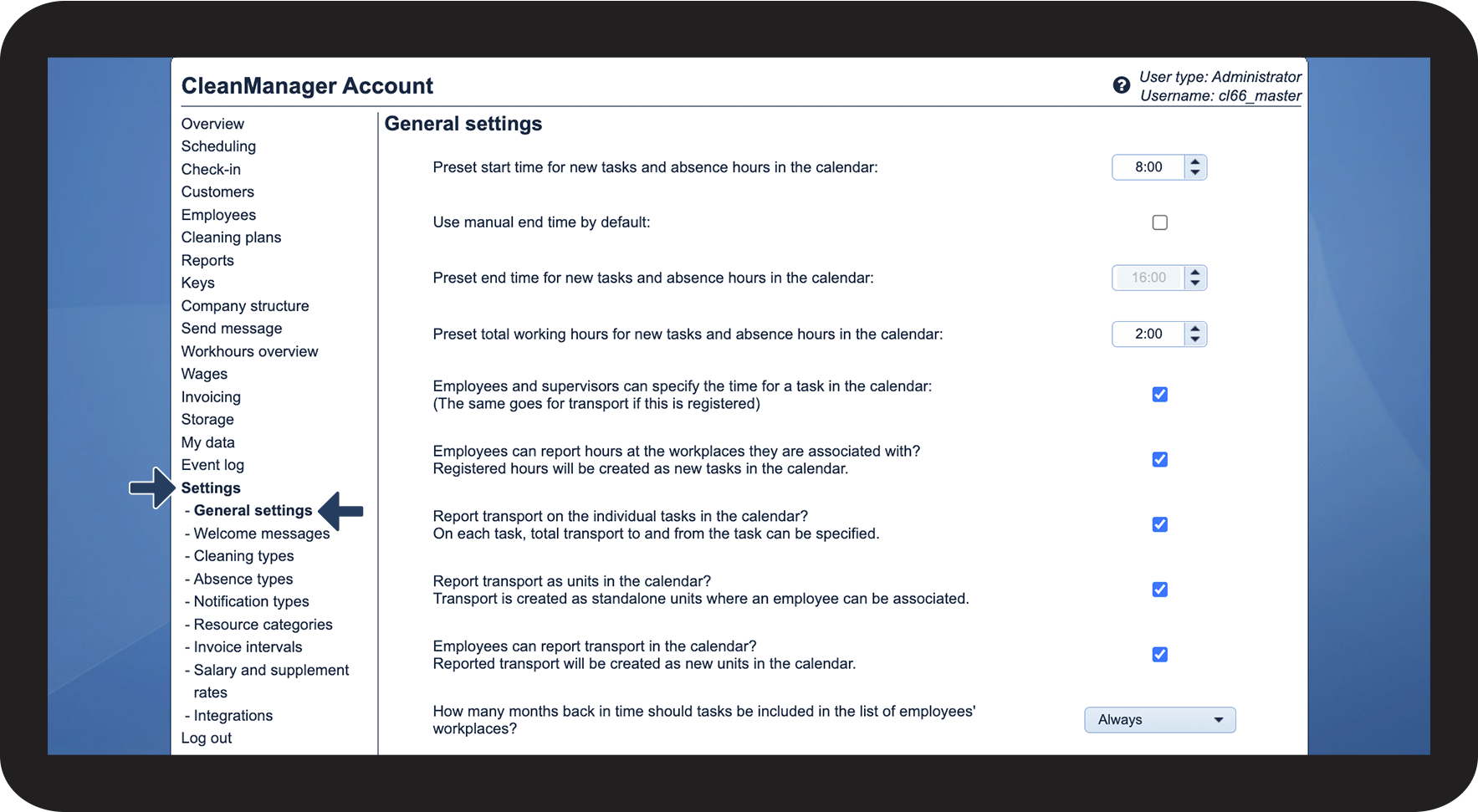Open Scheduling in the sidebar menu

click(x=218, y=146)
